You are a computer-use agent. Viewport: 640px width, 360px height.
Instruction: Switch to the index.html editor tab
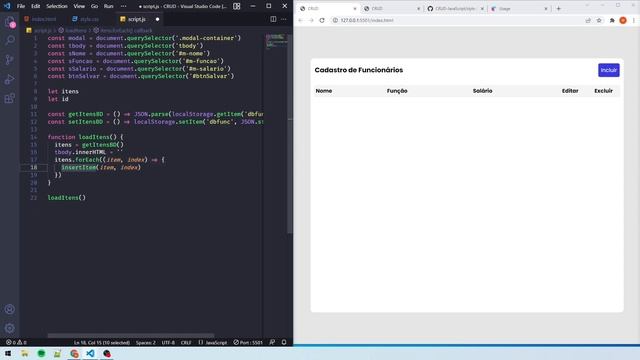click(43, 19)
